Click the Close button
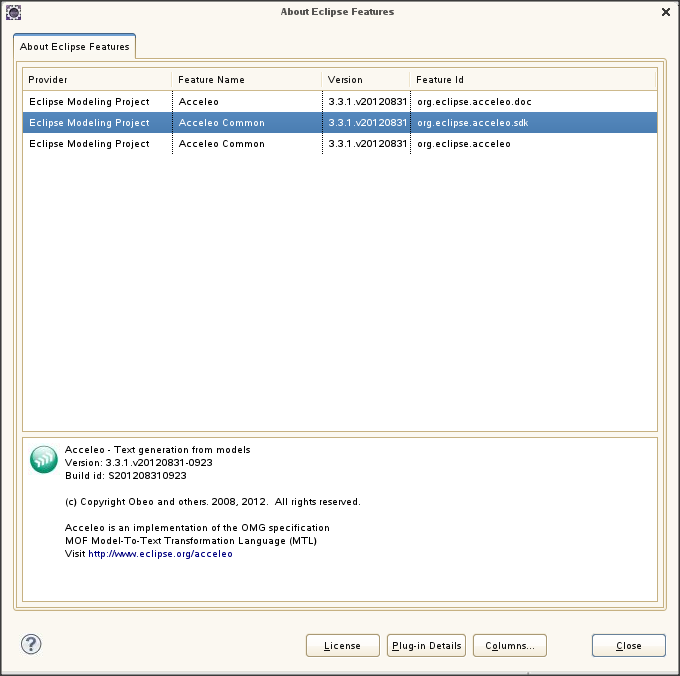The width and height of the screenshot is (680, 676). point(629,646)
